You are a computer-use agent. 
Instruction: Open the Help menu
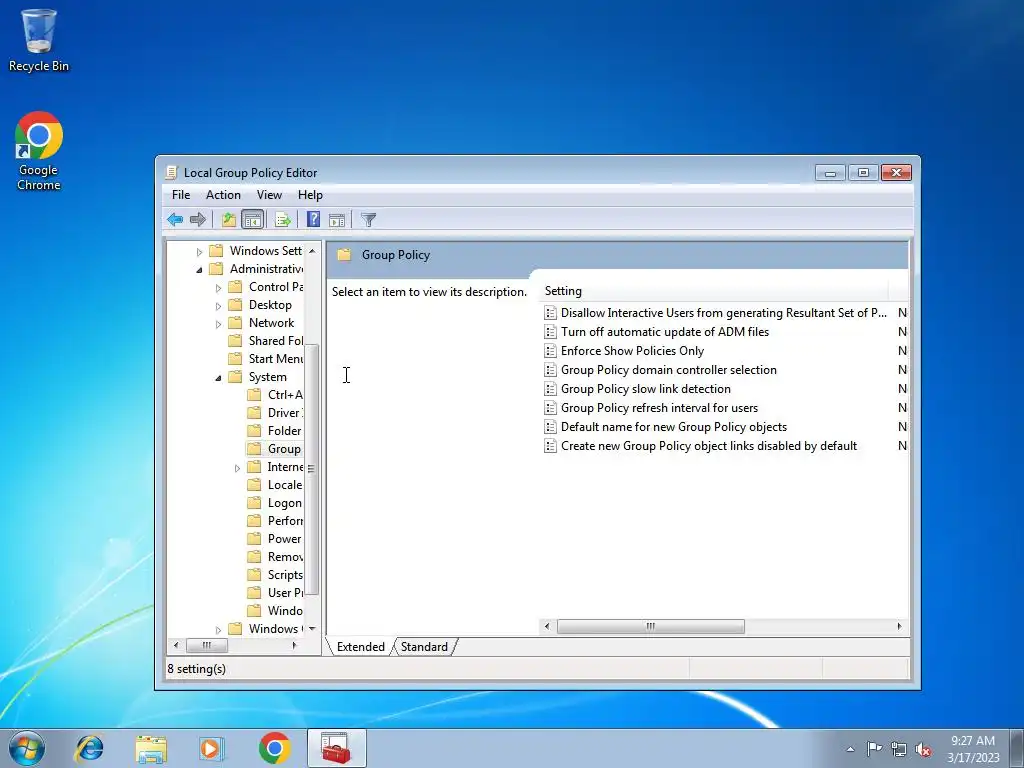coord(310,195)
